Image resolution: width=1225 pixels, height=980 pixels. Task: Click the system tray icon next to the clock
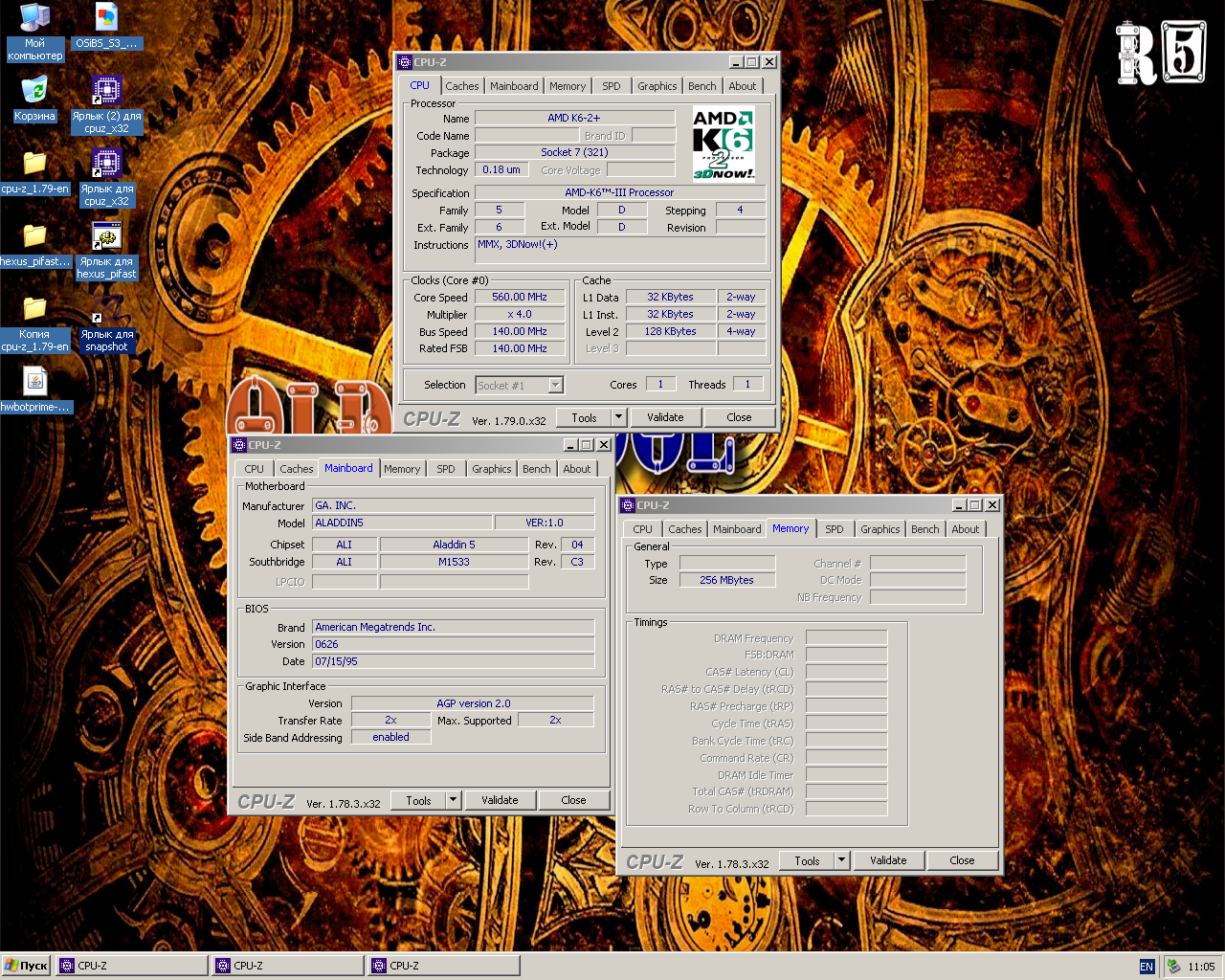coord(1173,967)
